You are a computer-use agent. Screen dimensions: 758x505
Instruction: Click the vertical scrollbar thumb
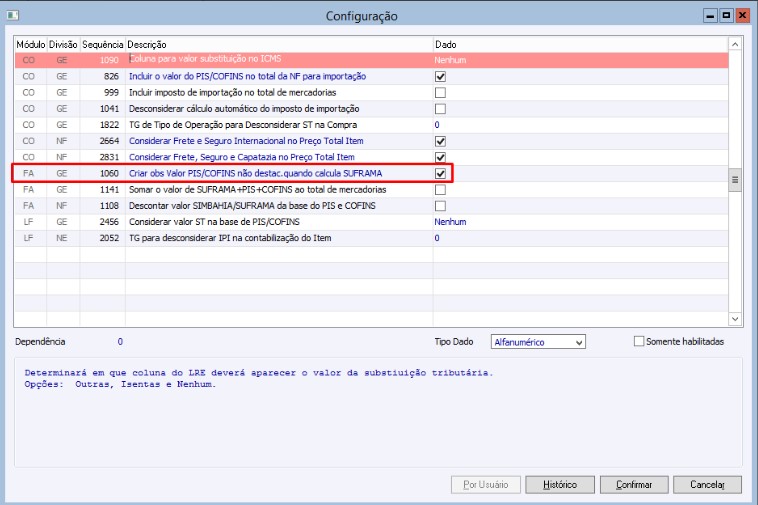pyautogui.click(x=735, y=180)
